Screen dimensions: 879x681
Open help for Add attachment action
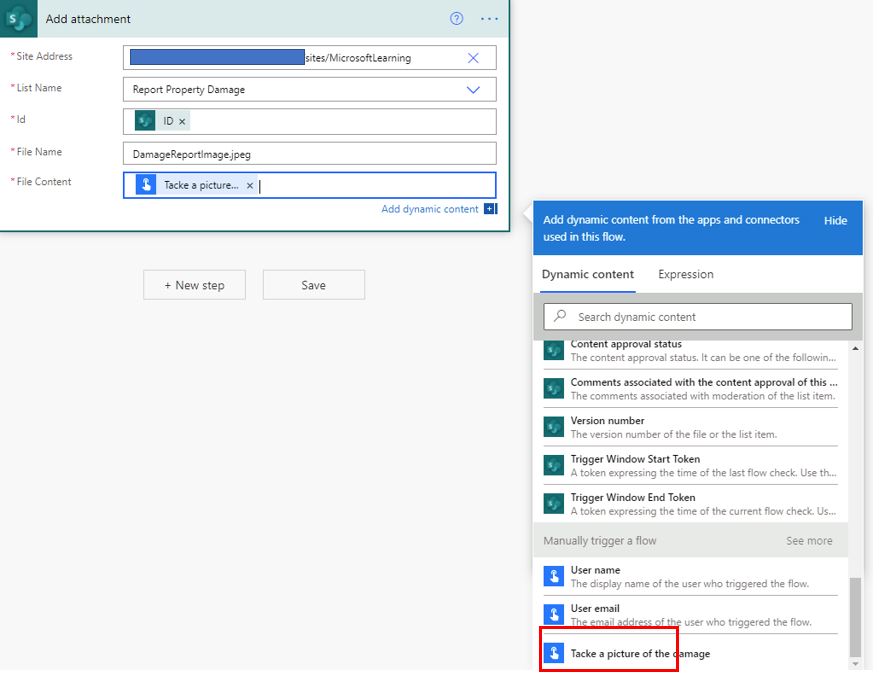(457, 18)
